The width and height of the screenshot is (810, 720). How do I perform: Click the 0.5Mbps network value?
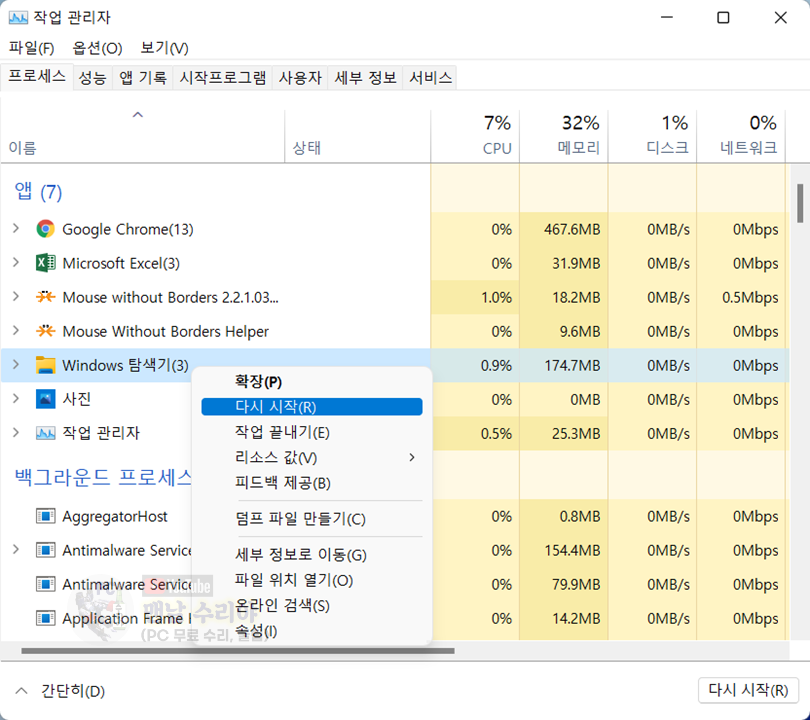(x=750, y=298)
